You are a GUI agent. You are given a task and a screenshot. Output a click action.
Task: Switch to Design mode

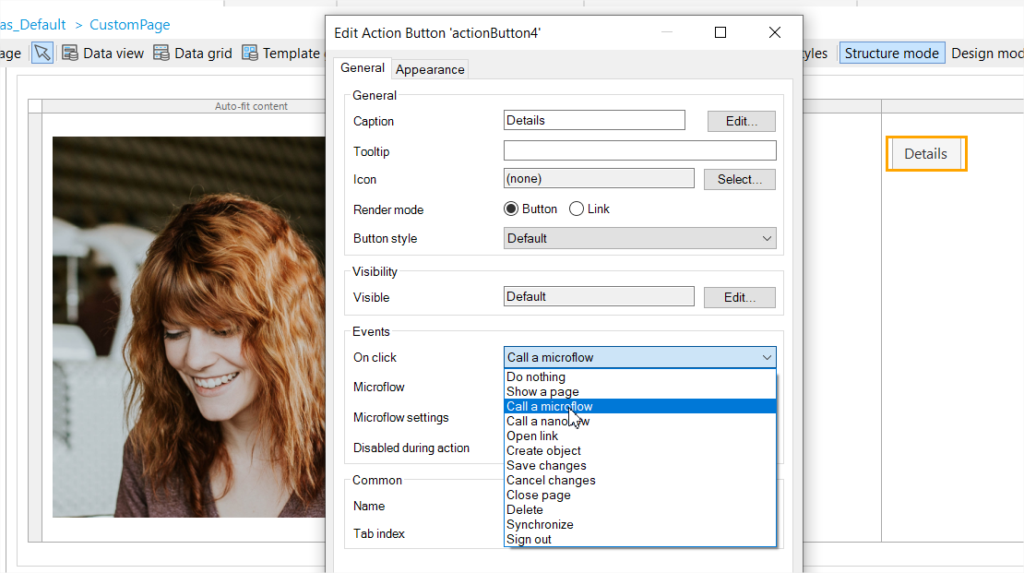click(987, 53)
